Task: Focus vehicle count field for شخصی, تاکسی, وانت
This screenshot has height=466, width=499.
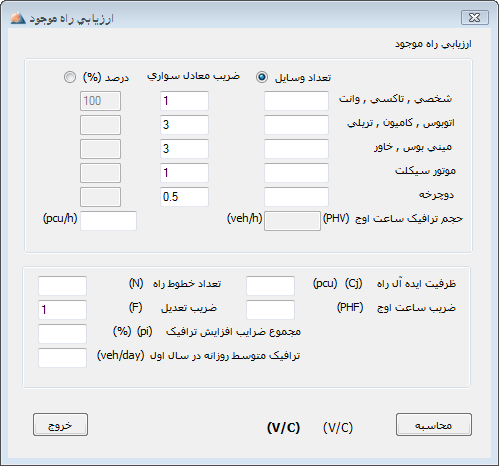Action: pyautogui.click(x=296, y=101)
